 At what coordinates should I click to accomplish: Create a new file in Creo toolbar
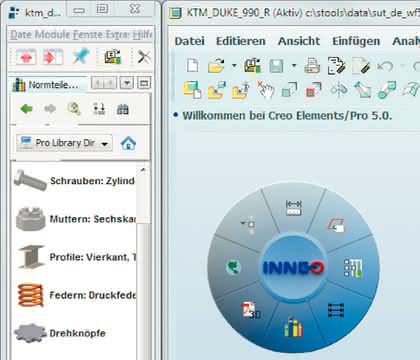coord(192,65)
